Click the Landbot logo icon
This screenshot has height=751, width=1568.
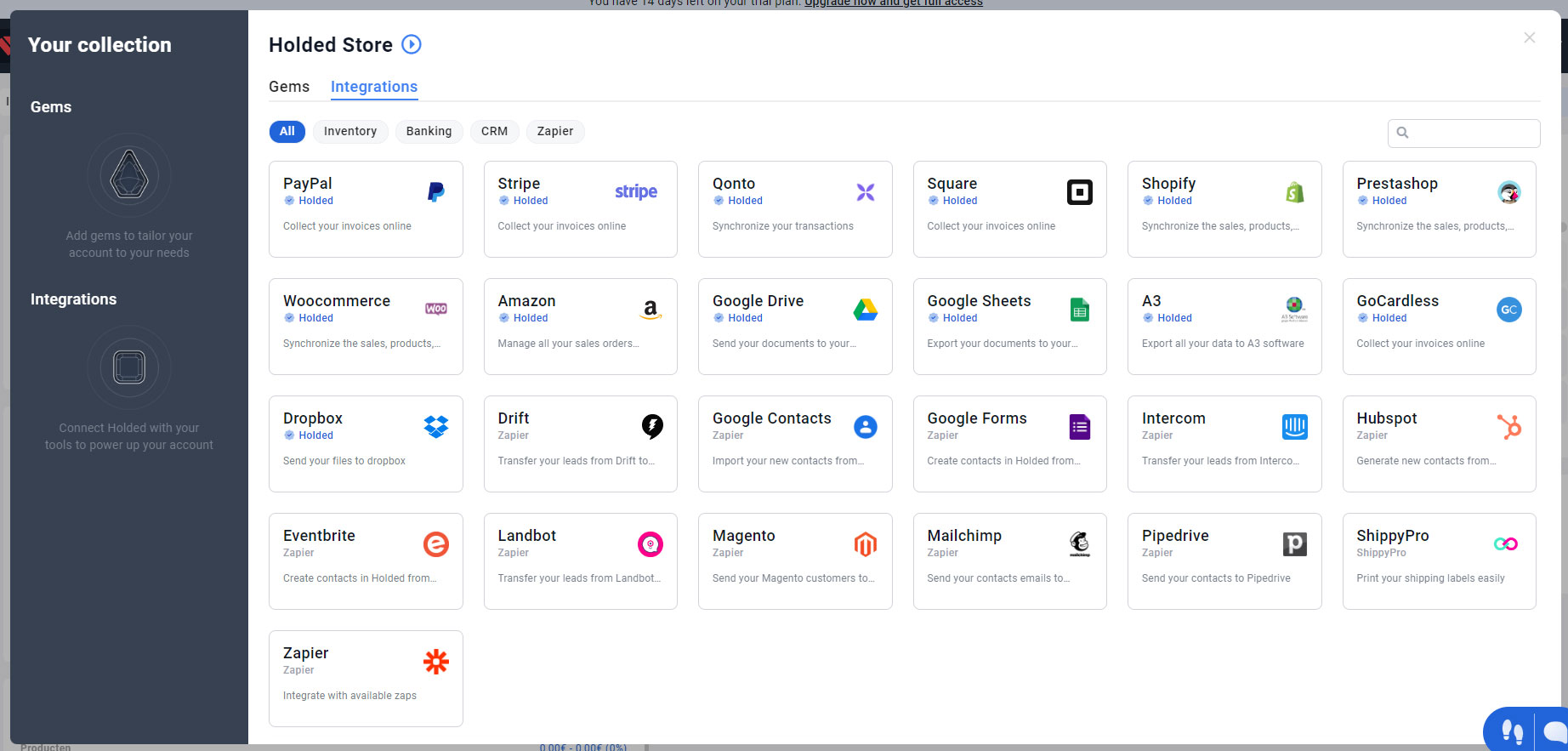click(650, 544)
